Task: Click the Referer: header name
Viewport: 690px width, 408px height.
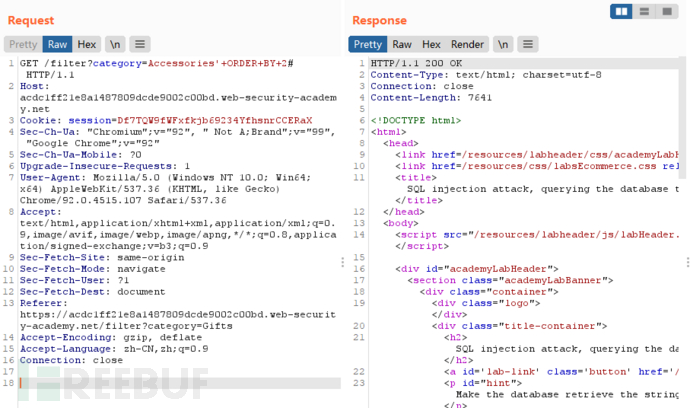Action: 44,304
